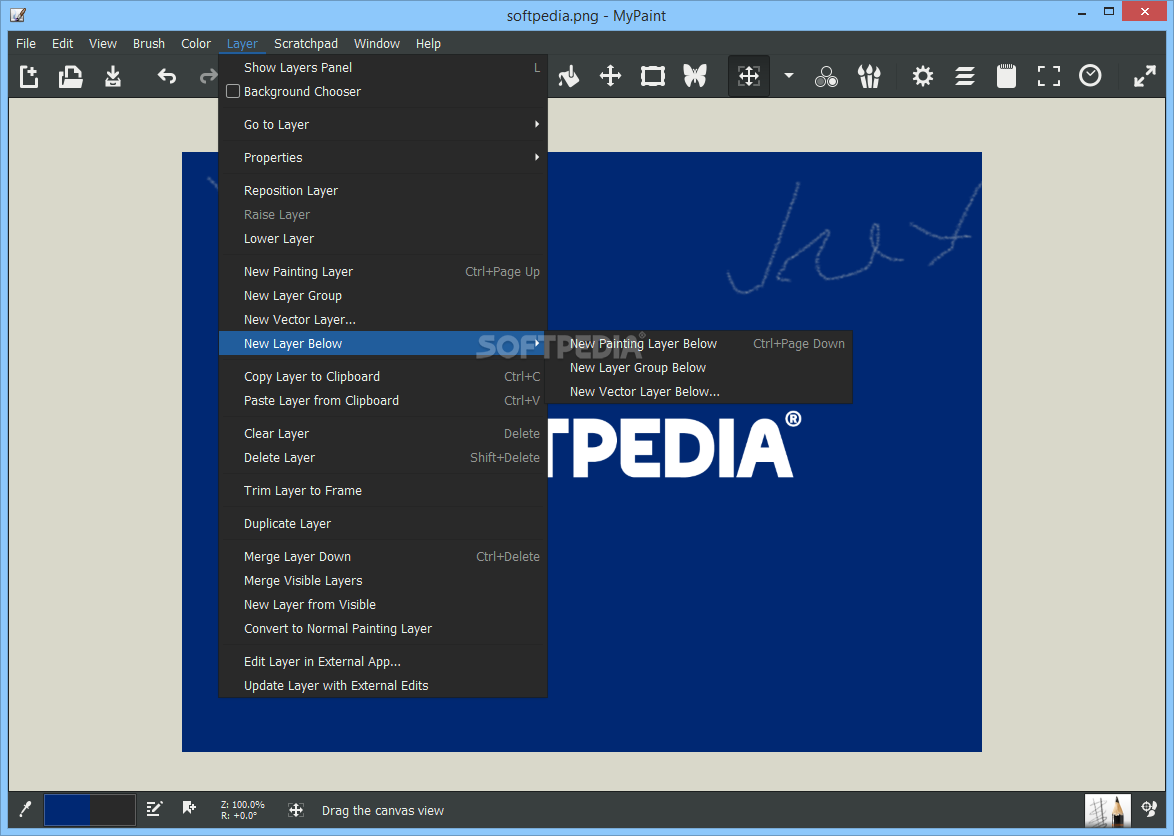The image size is (1174, 836).
Task: Click the clock-shaped toolbar icon
Action: pos(1090,76)
